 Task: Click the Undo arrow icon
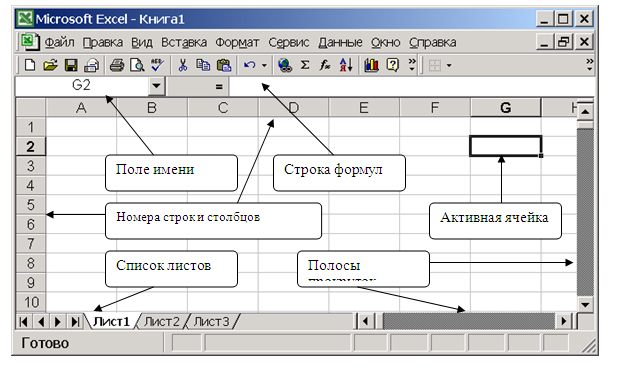249,65
